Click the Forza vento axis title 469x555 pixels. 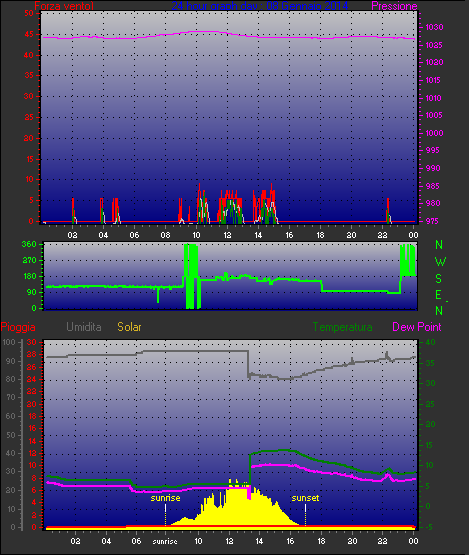64,6
